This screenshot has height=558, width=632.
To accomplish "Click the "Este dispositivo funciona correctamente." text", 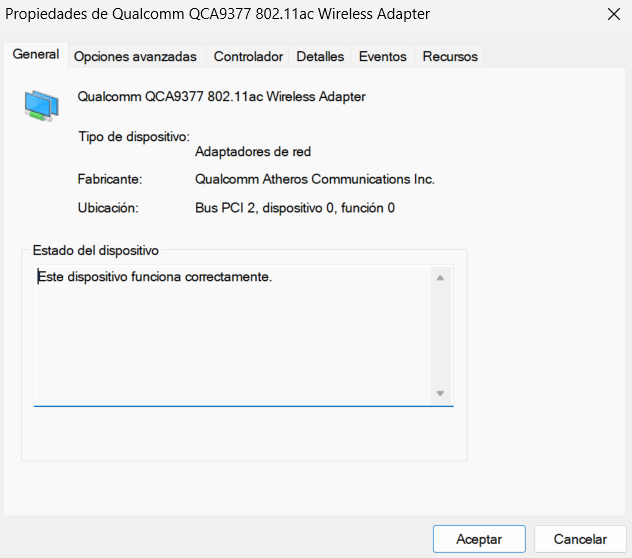I will [x=155, y=277].
